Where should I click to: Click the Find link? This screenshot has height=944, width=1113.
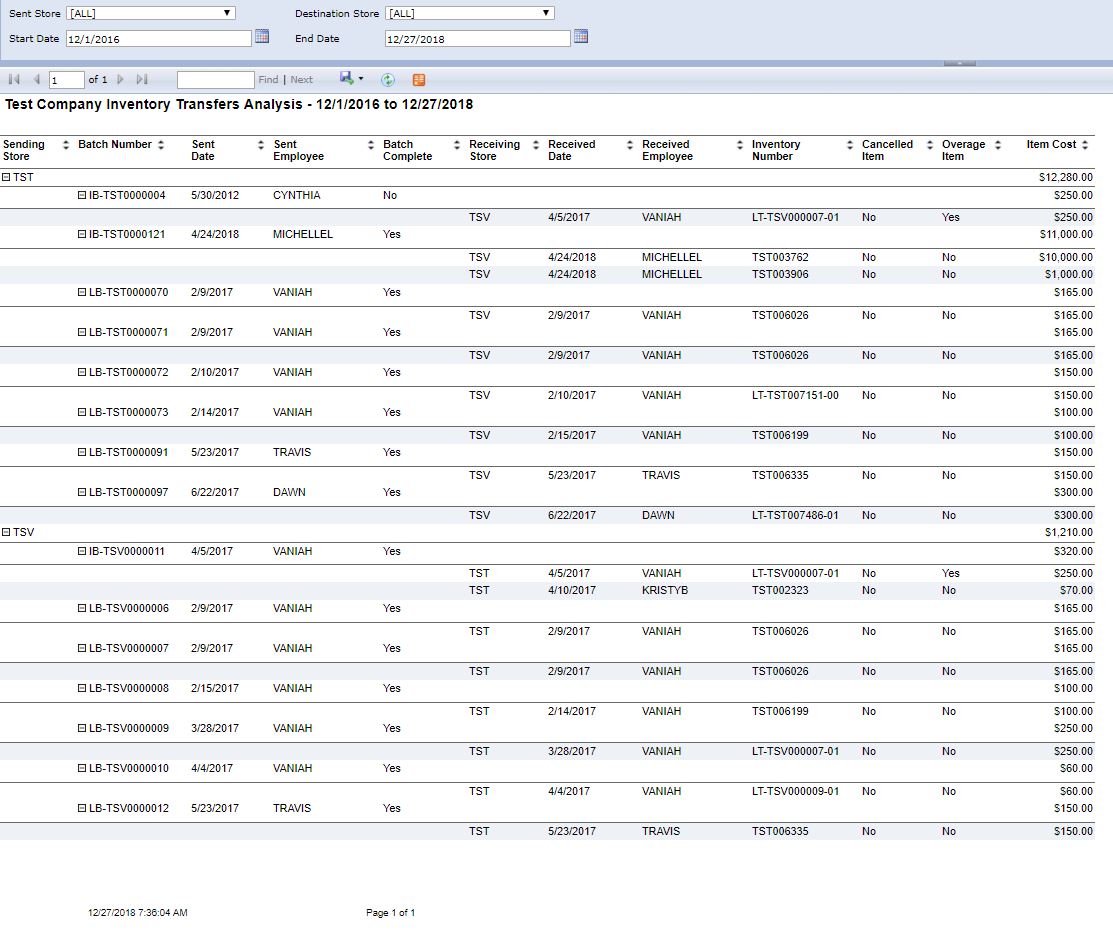[x=268, y=79]
